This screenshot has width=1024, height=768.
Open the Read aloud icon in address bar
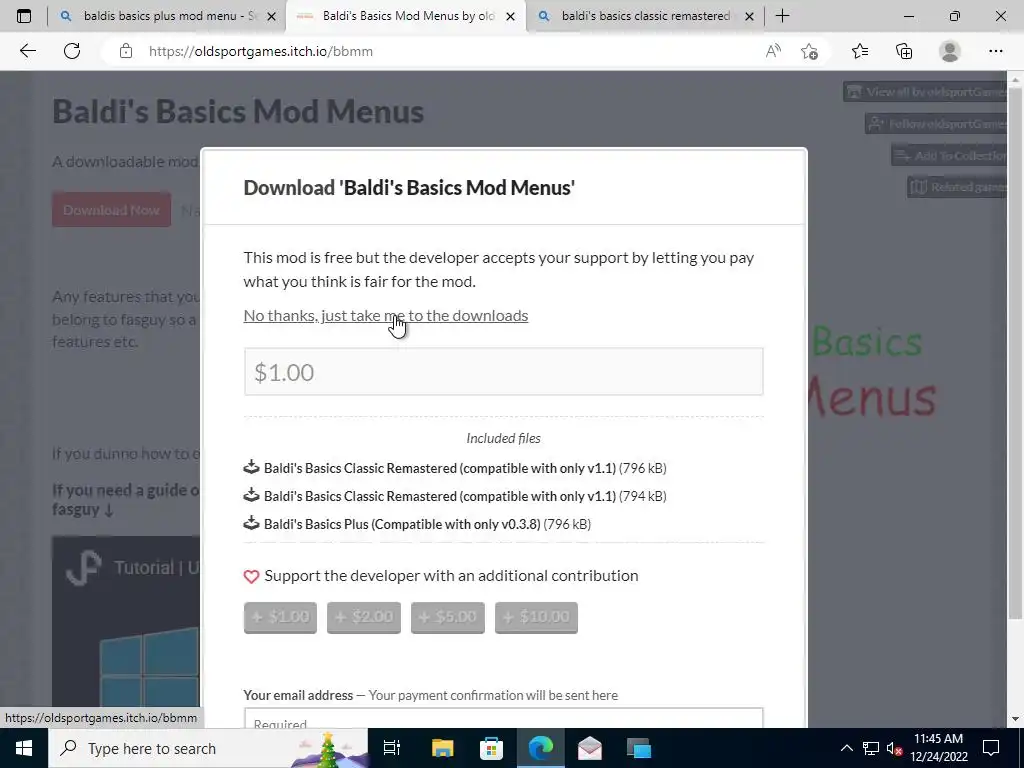(773, 51)
